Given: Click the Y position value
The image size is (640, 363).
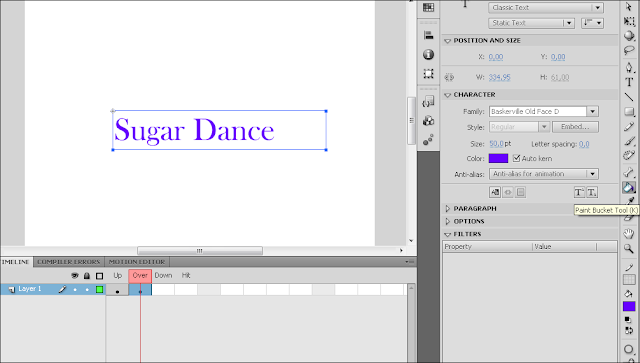Looking at the screenshot, I should (x=558, y=57).
